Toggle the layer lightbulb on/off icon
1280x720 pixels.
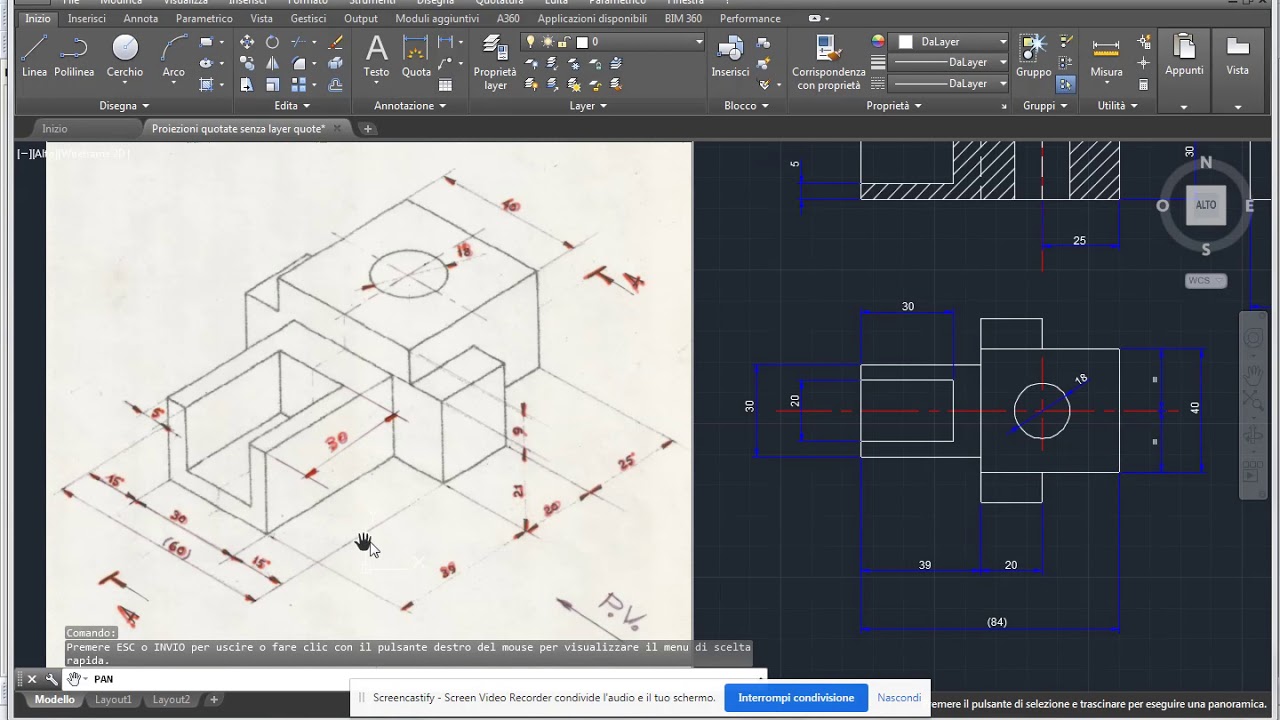tap(532, 42)
